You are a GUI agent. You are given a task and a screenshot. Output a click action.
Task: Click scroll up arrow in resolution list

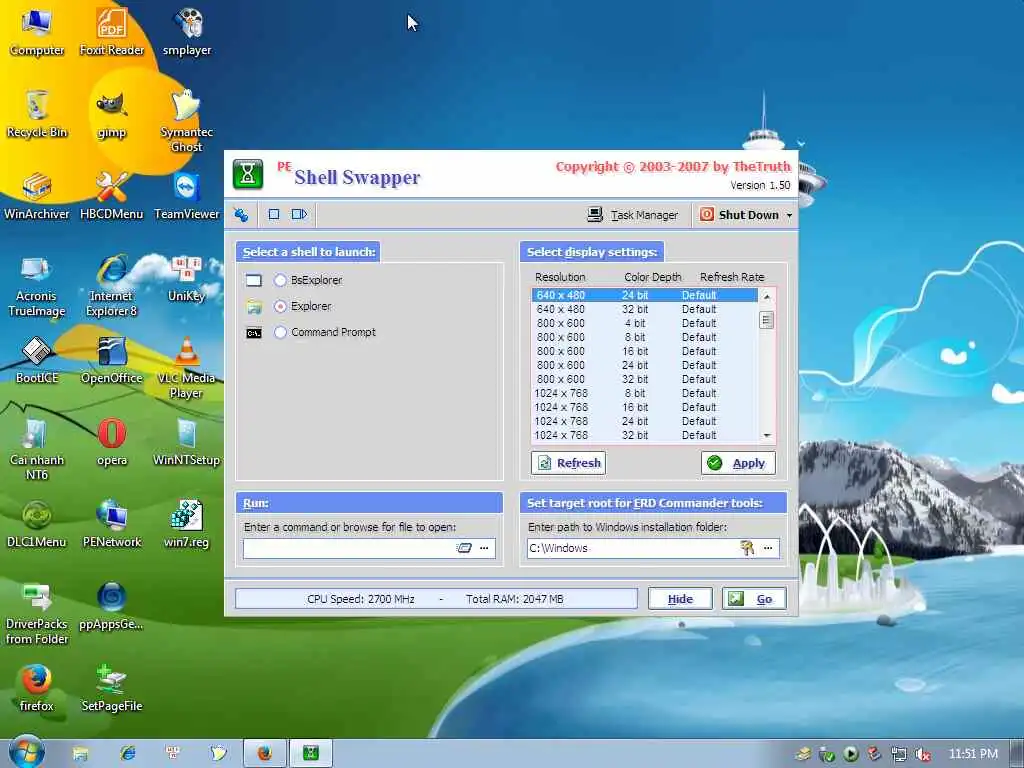tap(767, 296)
